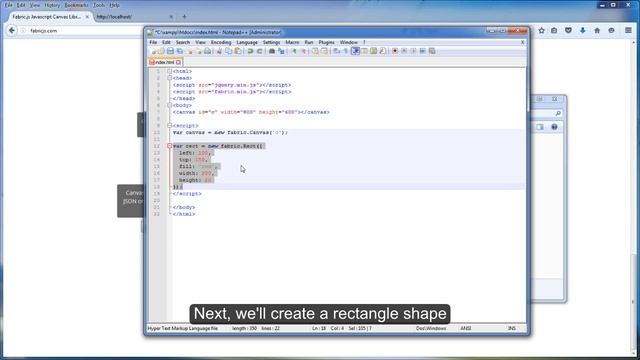Viewport: 640px width, 360px height.
Task: Toggle Show All Characters icon in Notepad++
Action: click(x=345, y=51)
